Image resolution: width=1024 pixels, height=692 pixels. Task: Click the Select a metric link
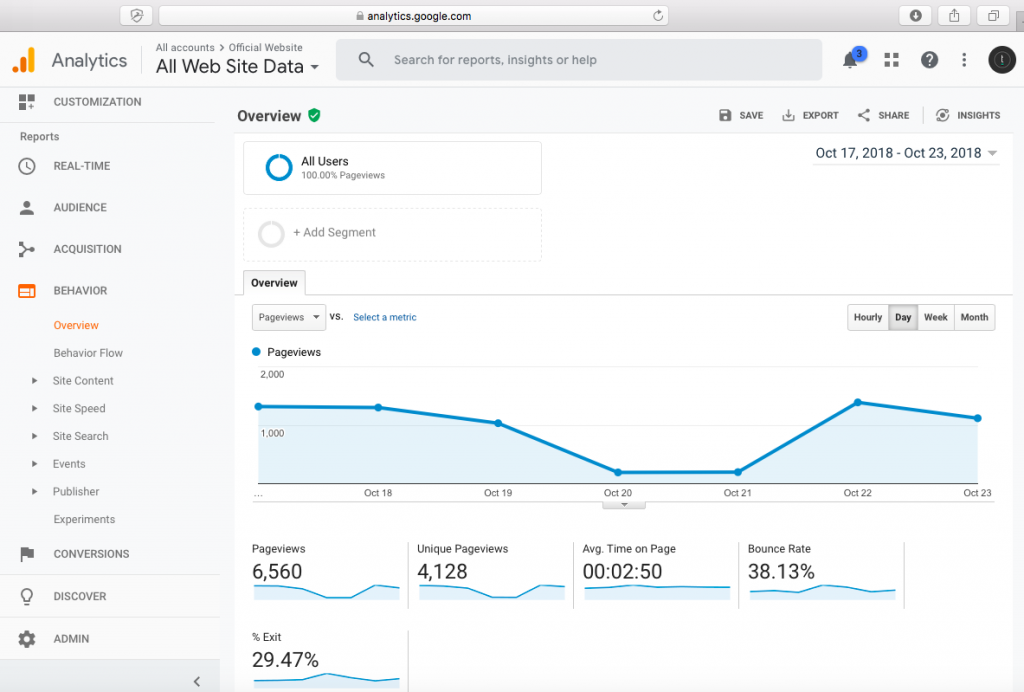point(384,317)
